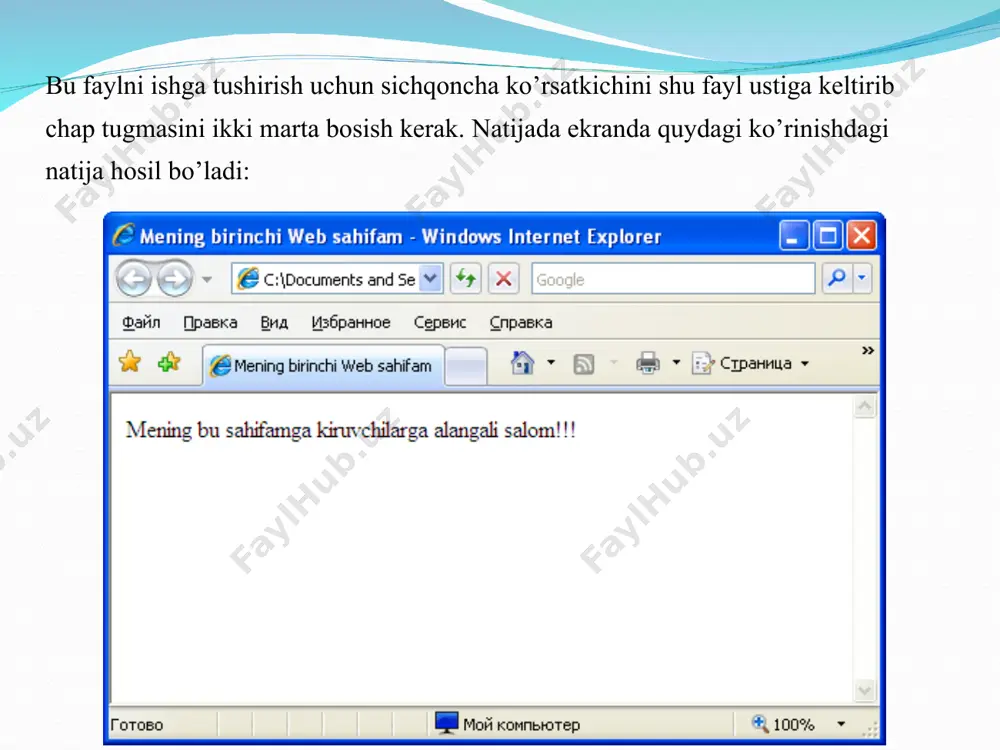Open recent pages dropdown beside Forward arrow
The height and width of the screenshot is (750, 1000).
pyautogui.click(x=207, y=279)
